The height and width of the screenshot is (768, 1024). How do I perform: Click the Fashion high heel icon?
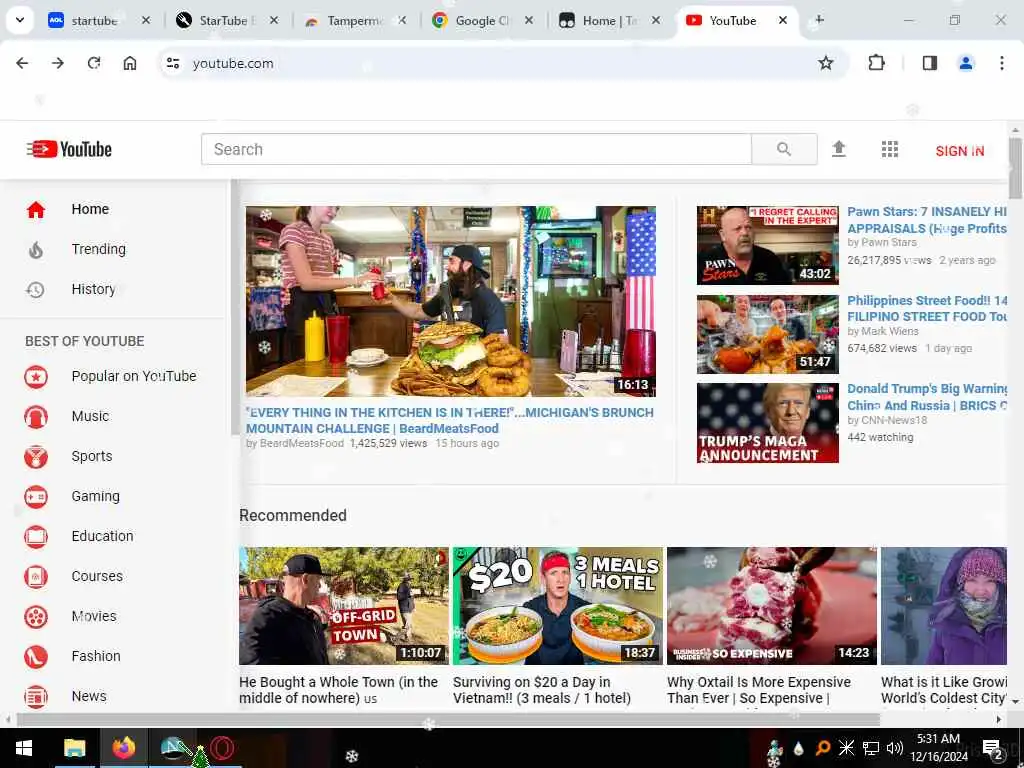point(36,656)
